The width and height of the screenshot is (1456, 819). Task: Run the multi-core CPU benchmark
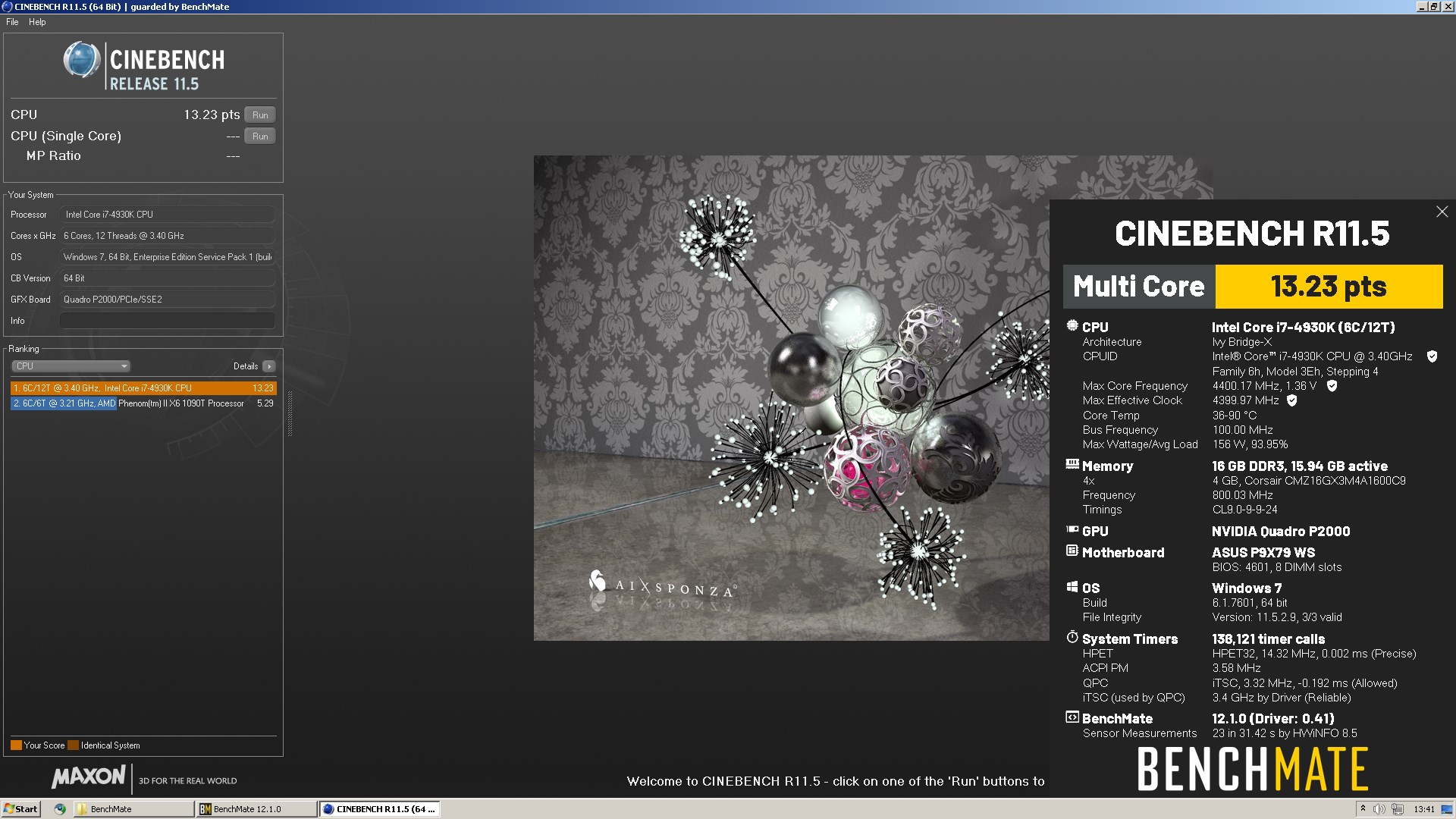click(x=260, y=115)
